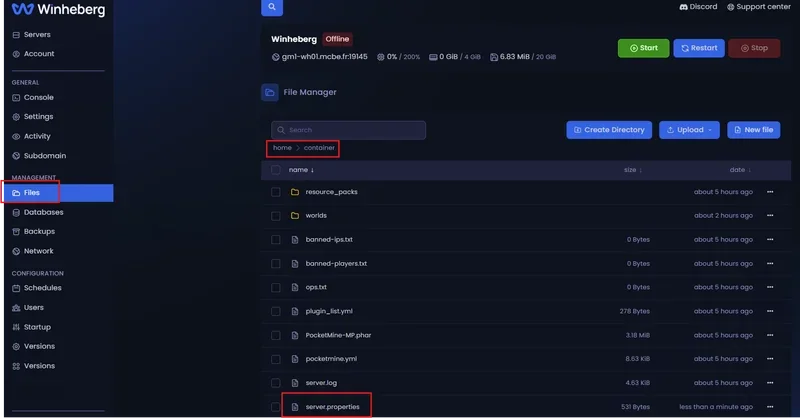Open more options for banned-ips.txt row
This screenshot has height=418, width=800.
[x=770, y=239]
